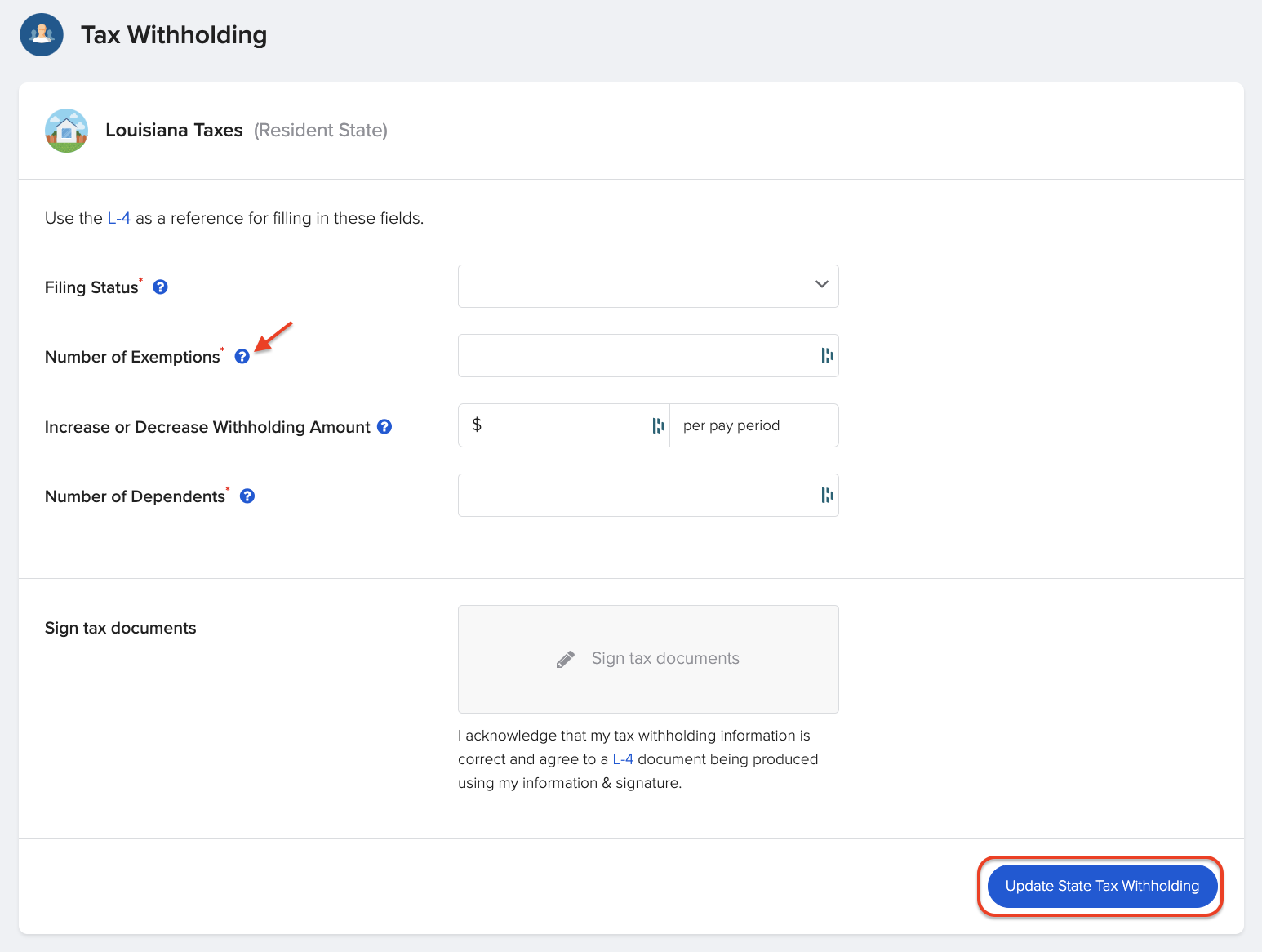
Task: Click into the withholding dollar amount field
Action: click(x=571, y=426)
